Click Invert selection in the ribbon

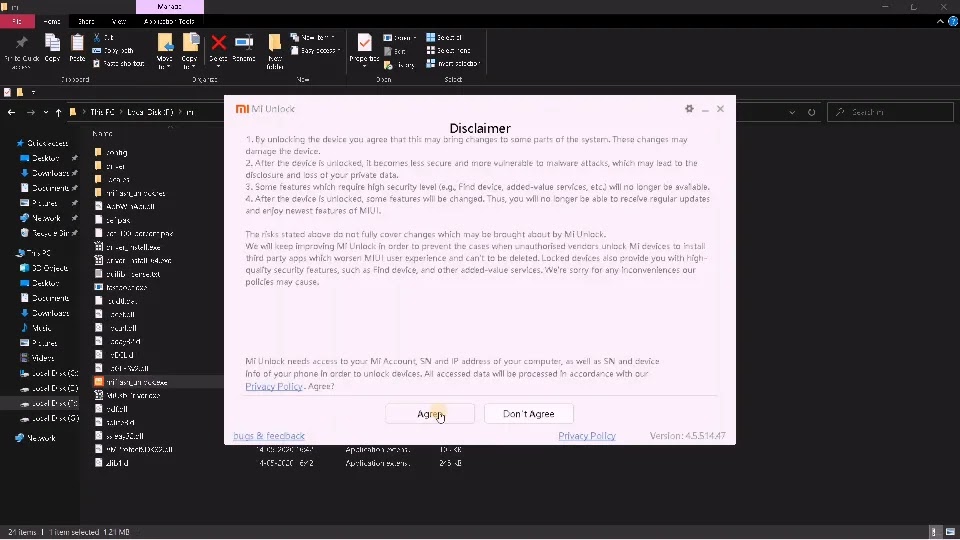pos(453,64)
